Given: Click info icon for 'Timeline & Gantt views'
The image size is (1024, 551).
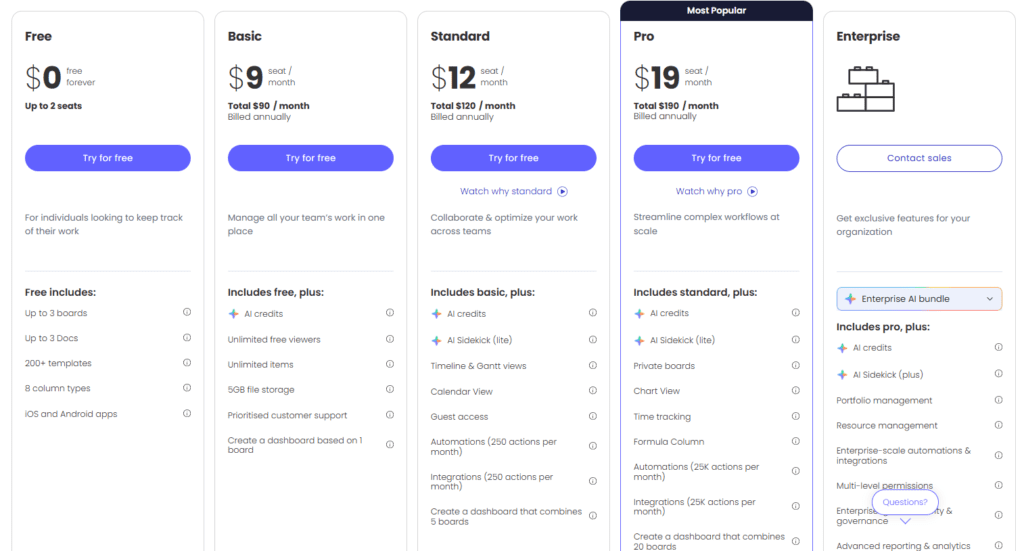Looking at the screenshot, I should (x=593, y=365).
